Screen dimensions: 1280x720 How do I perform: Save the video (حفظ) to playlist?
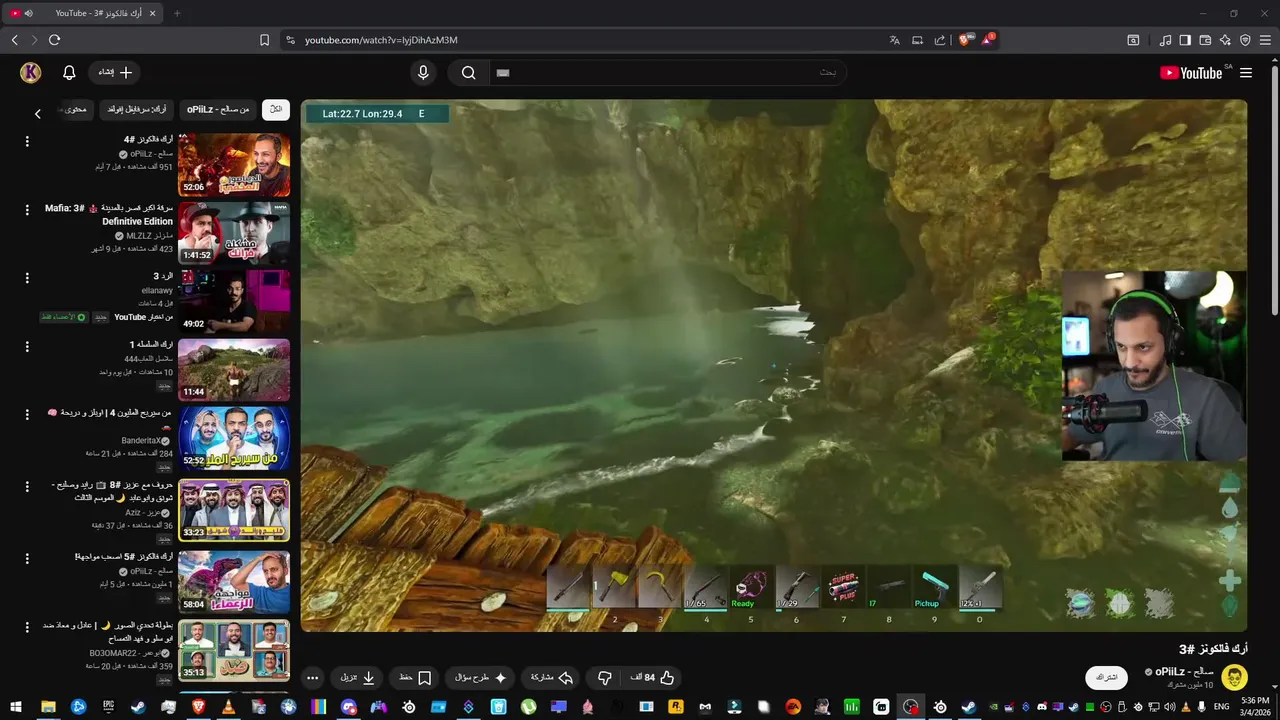point(415,677)
